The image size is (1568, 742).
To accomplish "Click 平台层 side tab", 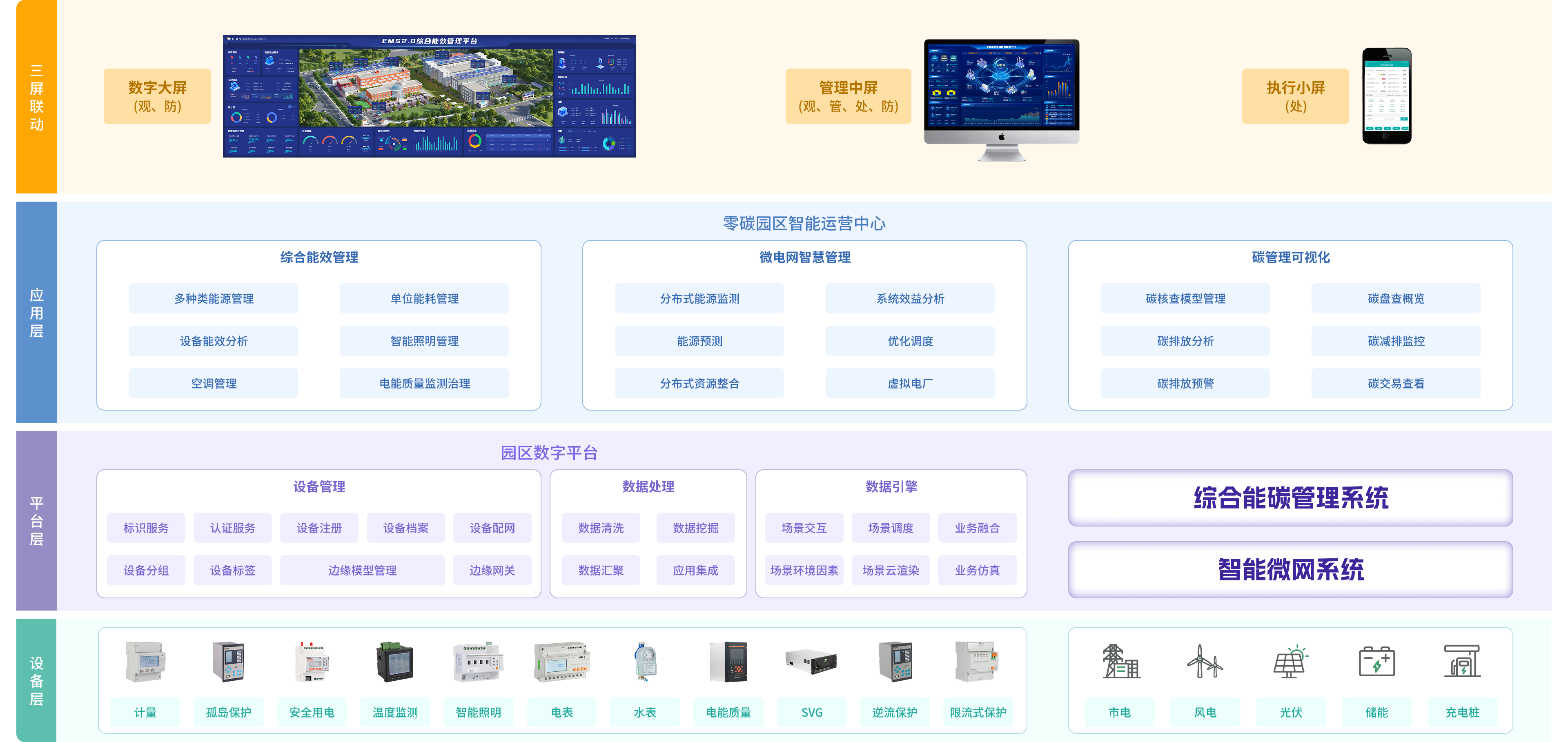I will (x=36, y=521).
